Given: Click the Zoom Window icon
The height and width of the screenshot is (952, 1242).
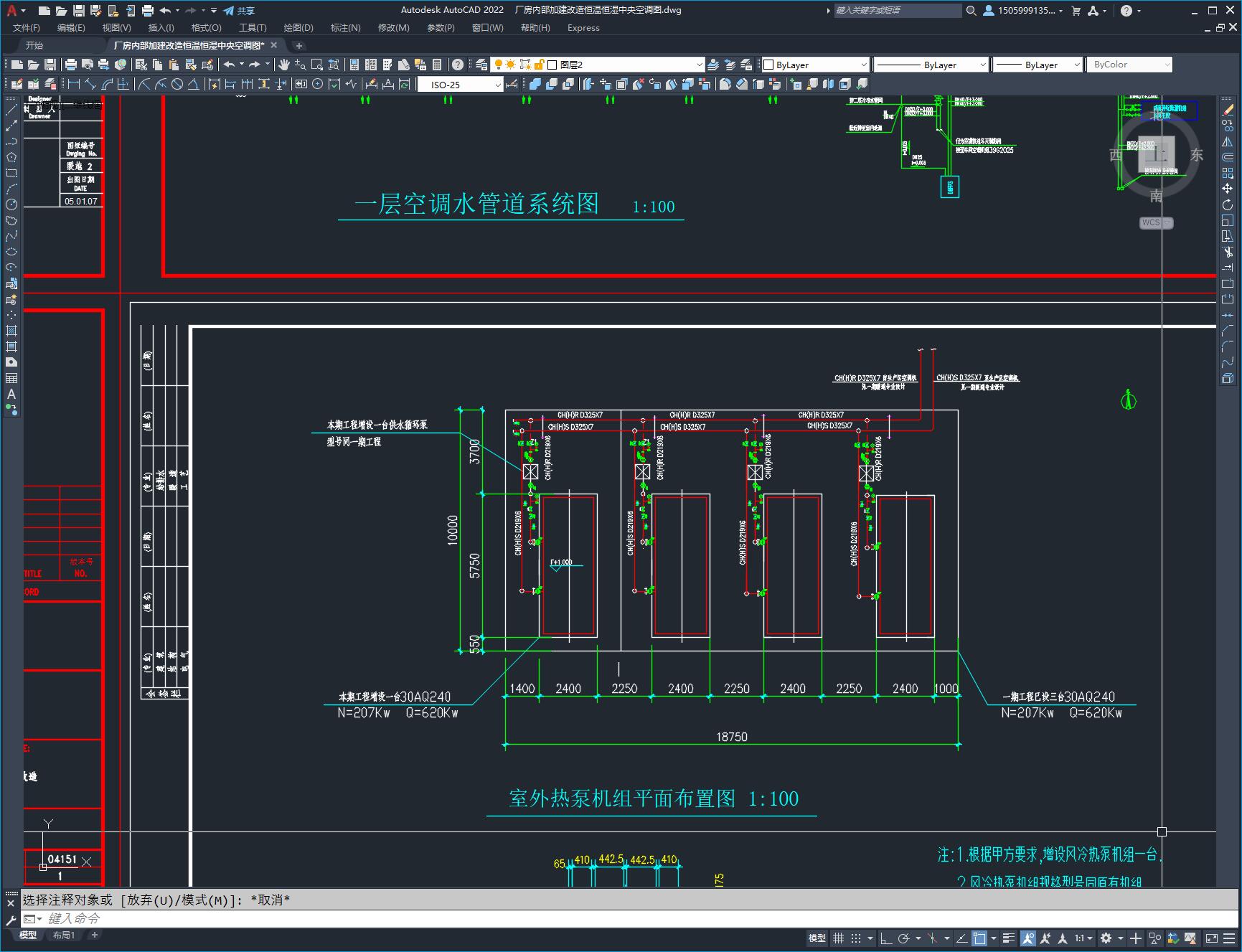Looking at the screenshot, I should [317, 65].
